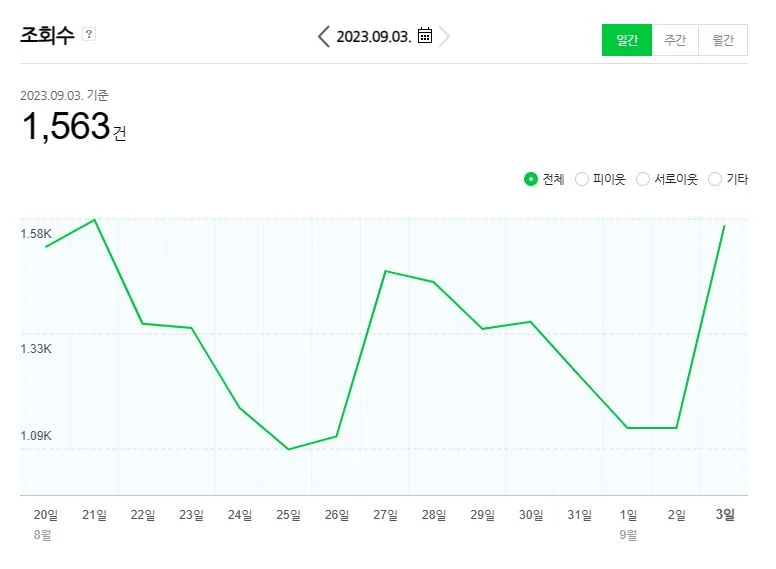Select the 전체 radio button

(531, 179)
